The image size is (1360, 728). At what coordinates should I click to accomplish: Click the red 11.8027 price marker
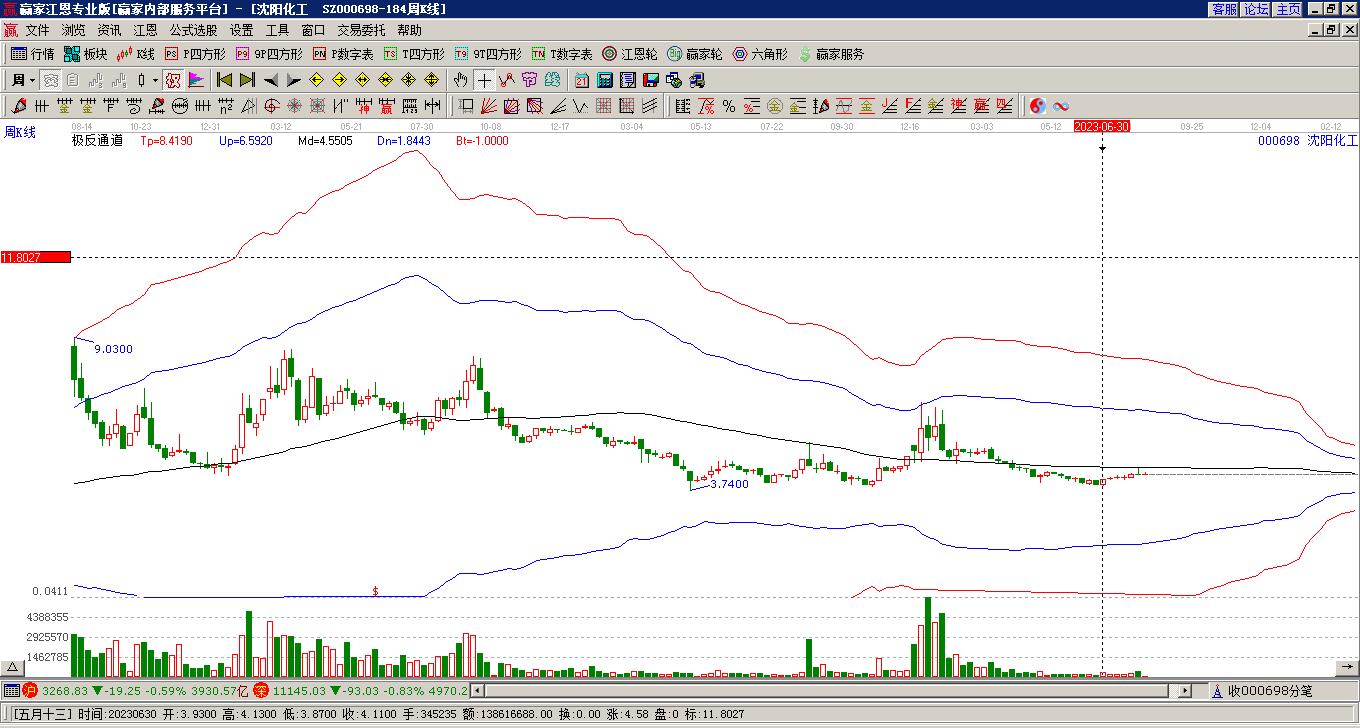point(36,258)
